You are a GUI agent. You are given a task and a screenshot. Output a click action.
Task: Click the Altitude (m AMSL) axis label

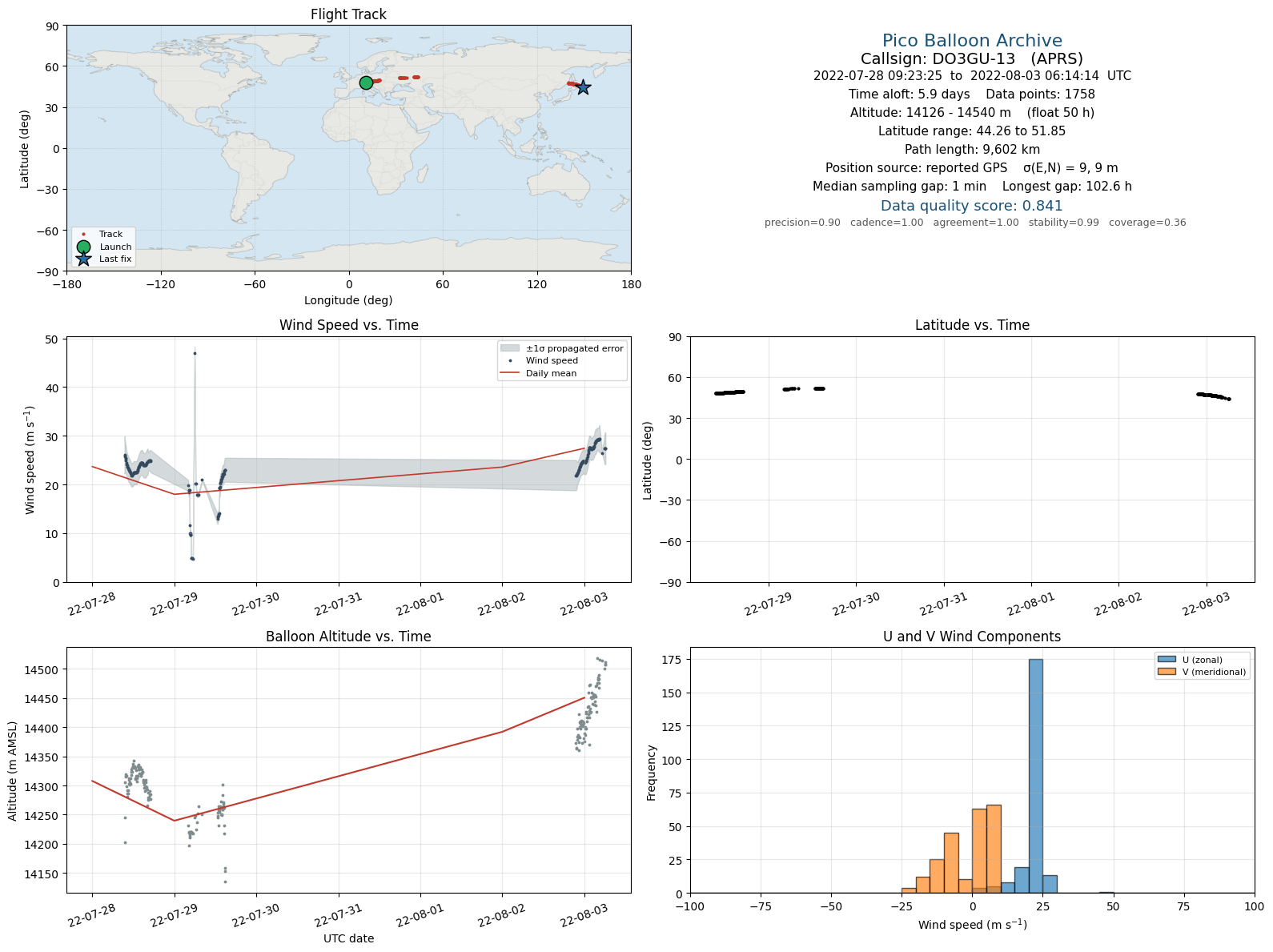(x=13, y=770)
